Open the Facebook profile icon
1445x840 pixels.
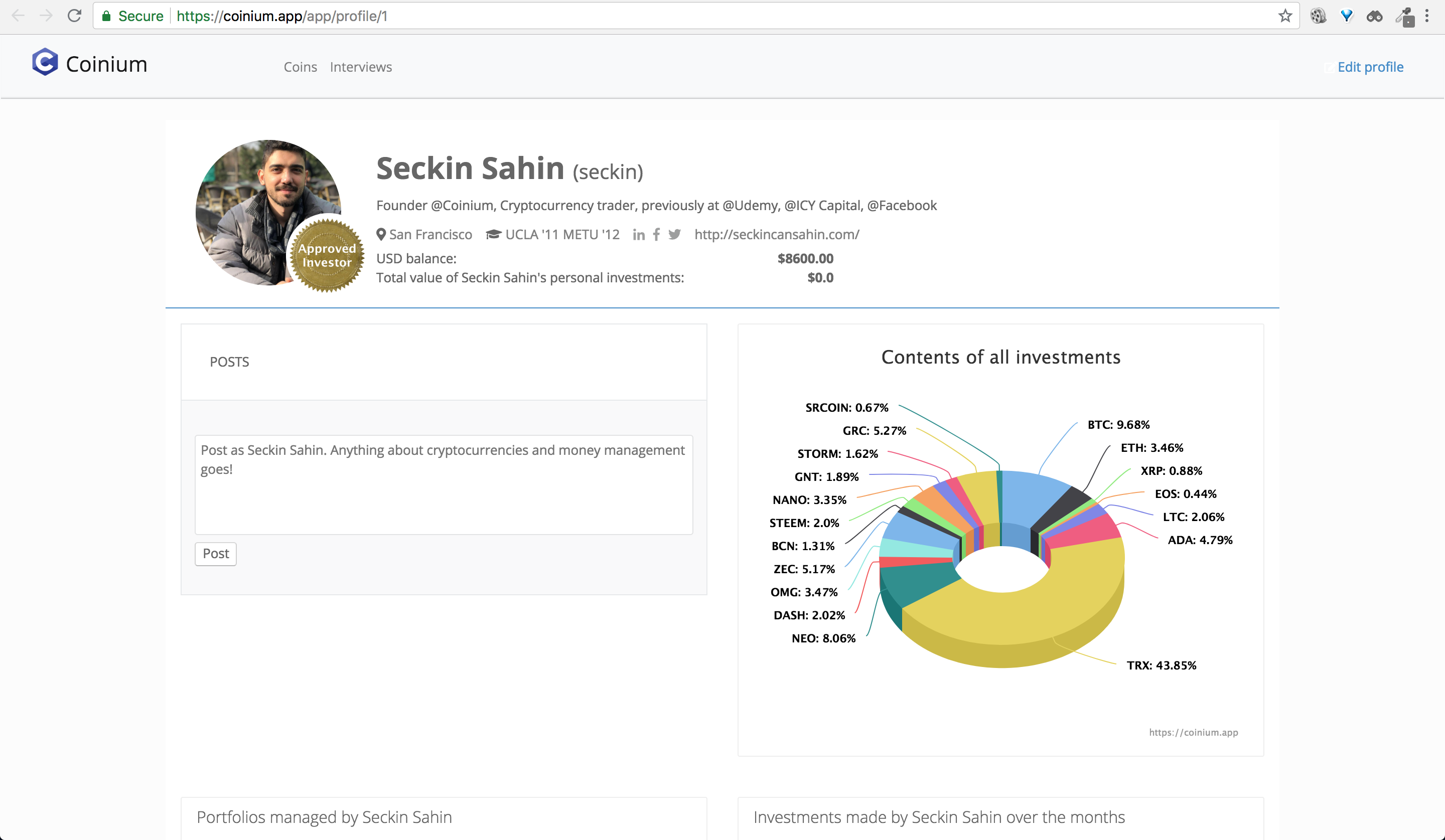[656, 234]
